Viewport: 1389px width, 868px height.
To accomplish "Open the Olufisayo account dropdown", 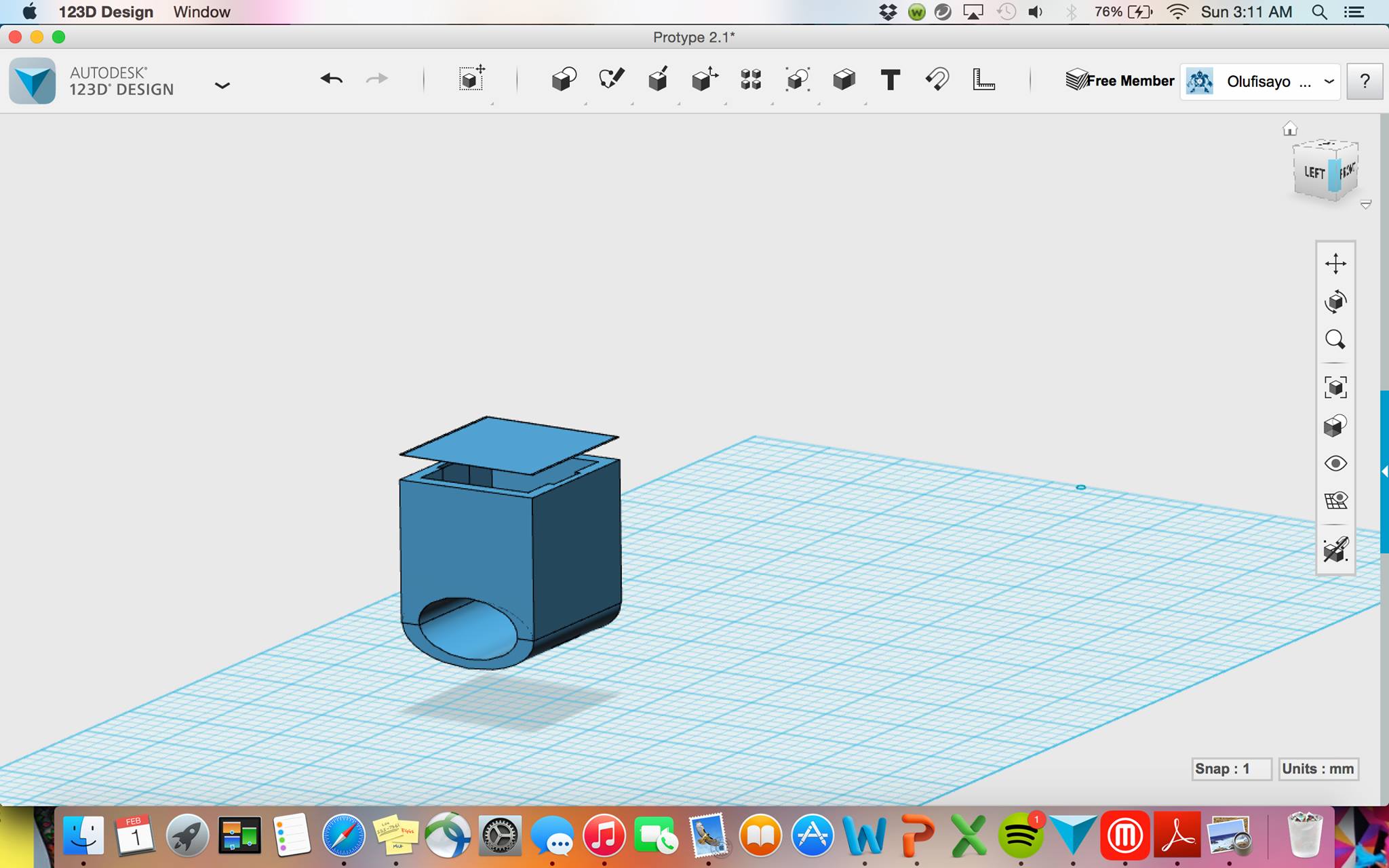I will click(1329, 82).
